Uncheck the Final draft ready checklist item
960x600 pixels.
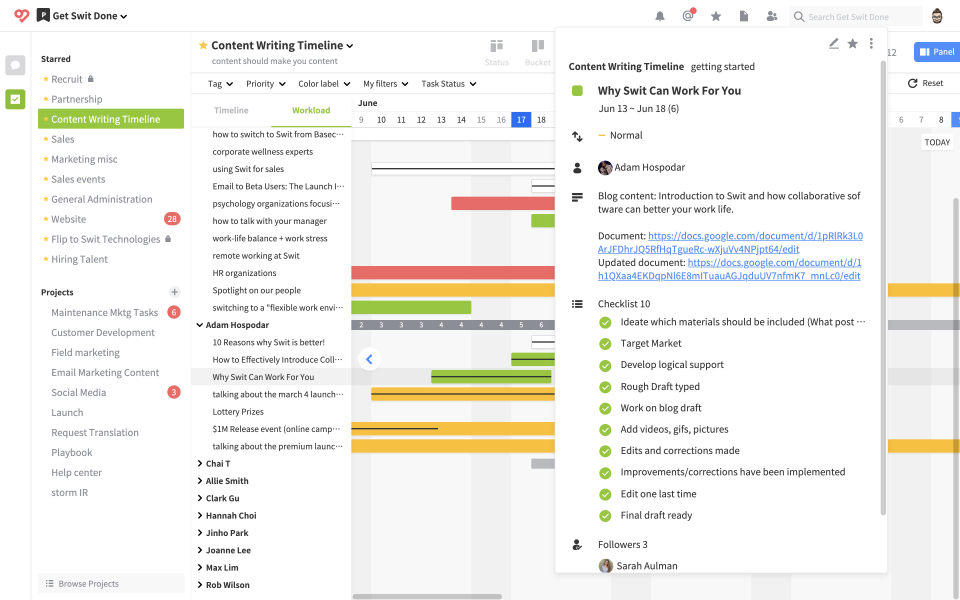pos(605,515)
